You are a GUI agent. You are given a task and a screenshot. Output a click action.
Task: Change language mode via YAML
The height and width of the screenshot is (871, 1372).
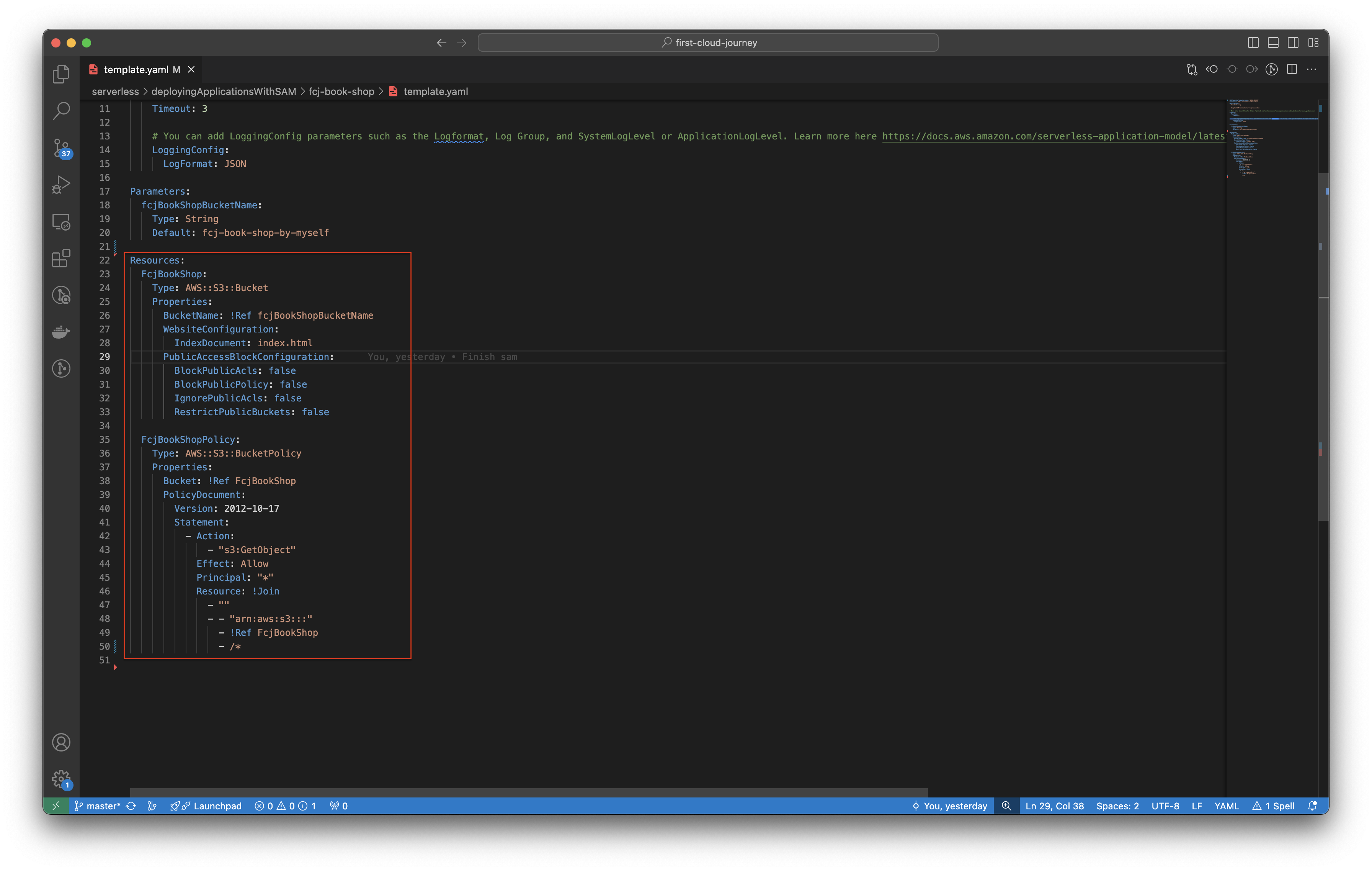[x=1227, y=806]
